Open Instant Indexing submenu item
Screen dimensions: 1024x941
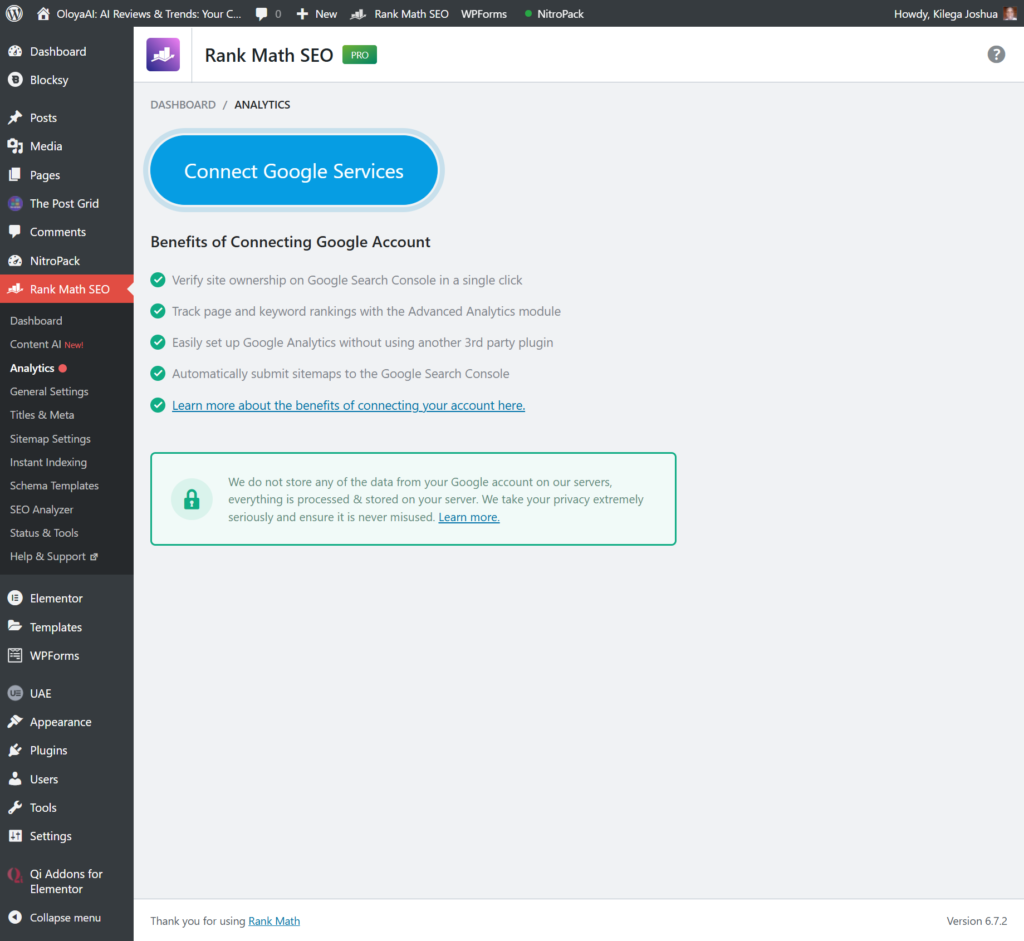click(48, 462)
